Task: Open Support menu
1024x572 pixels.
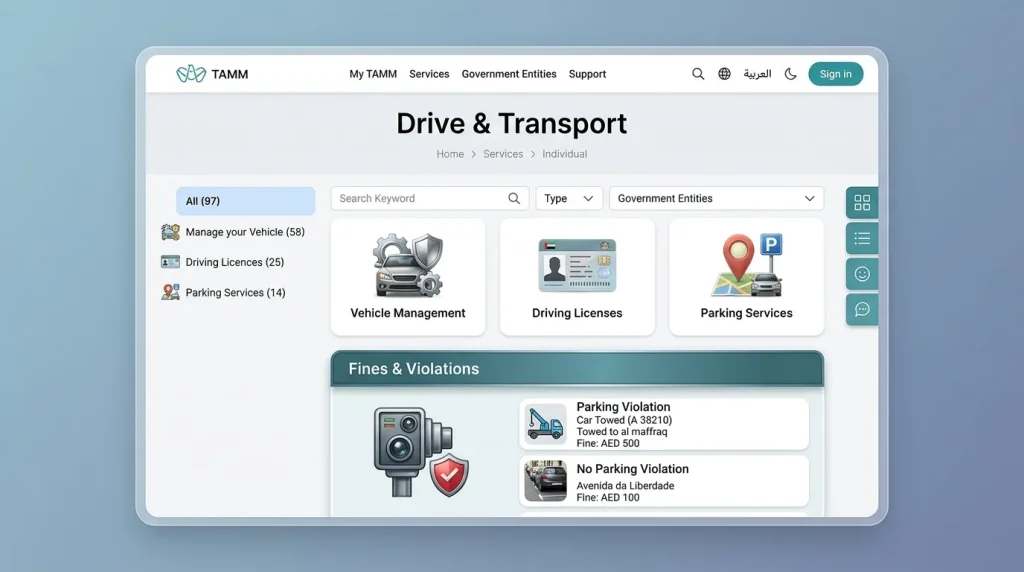Action: click(587, 74)
